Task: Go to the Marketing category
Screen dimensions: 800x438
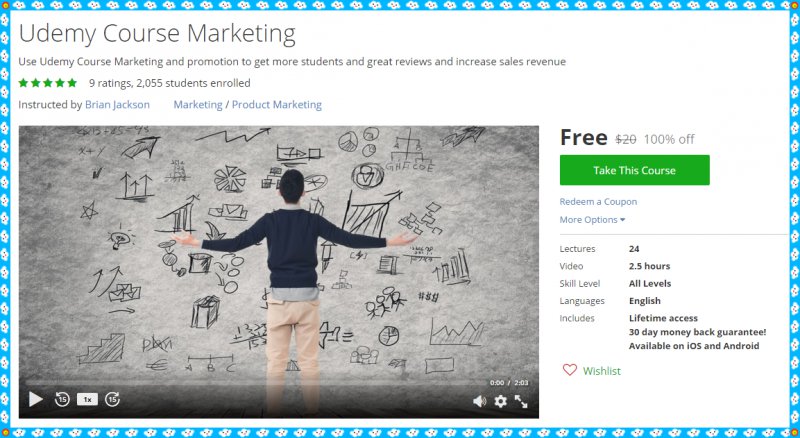Action: (198, 105)
